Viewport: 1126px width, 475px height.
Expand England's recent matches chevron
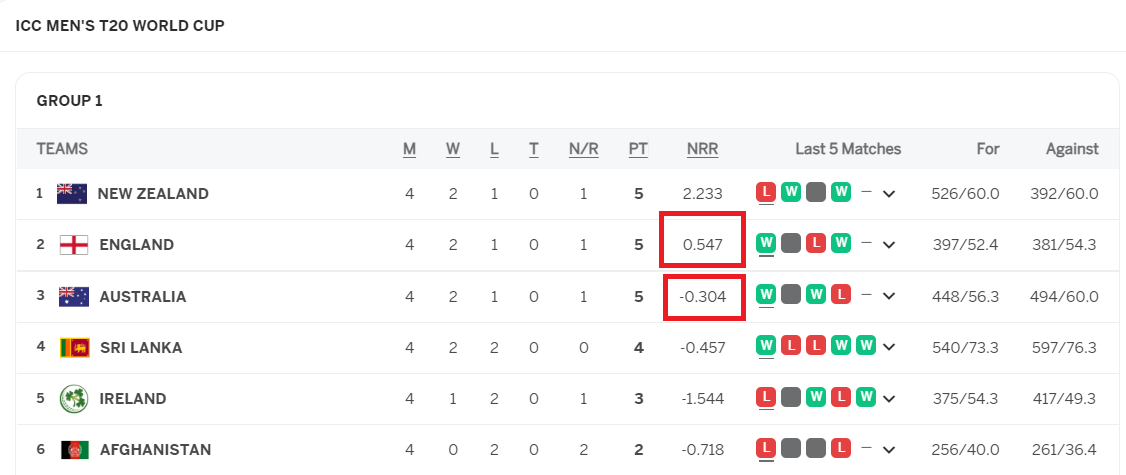pos(889,245)
